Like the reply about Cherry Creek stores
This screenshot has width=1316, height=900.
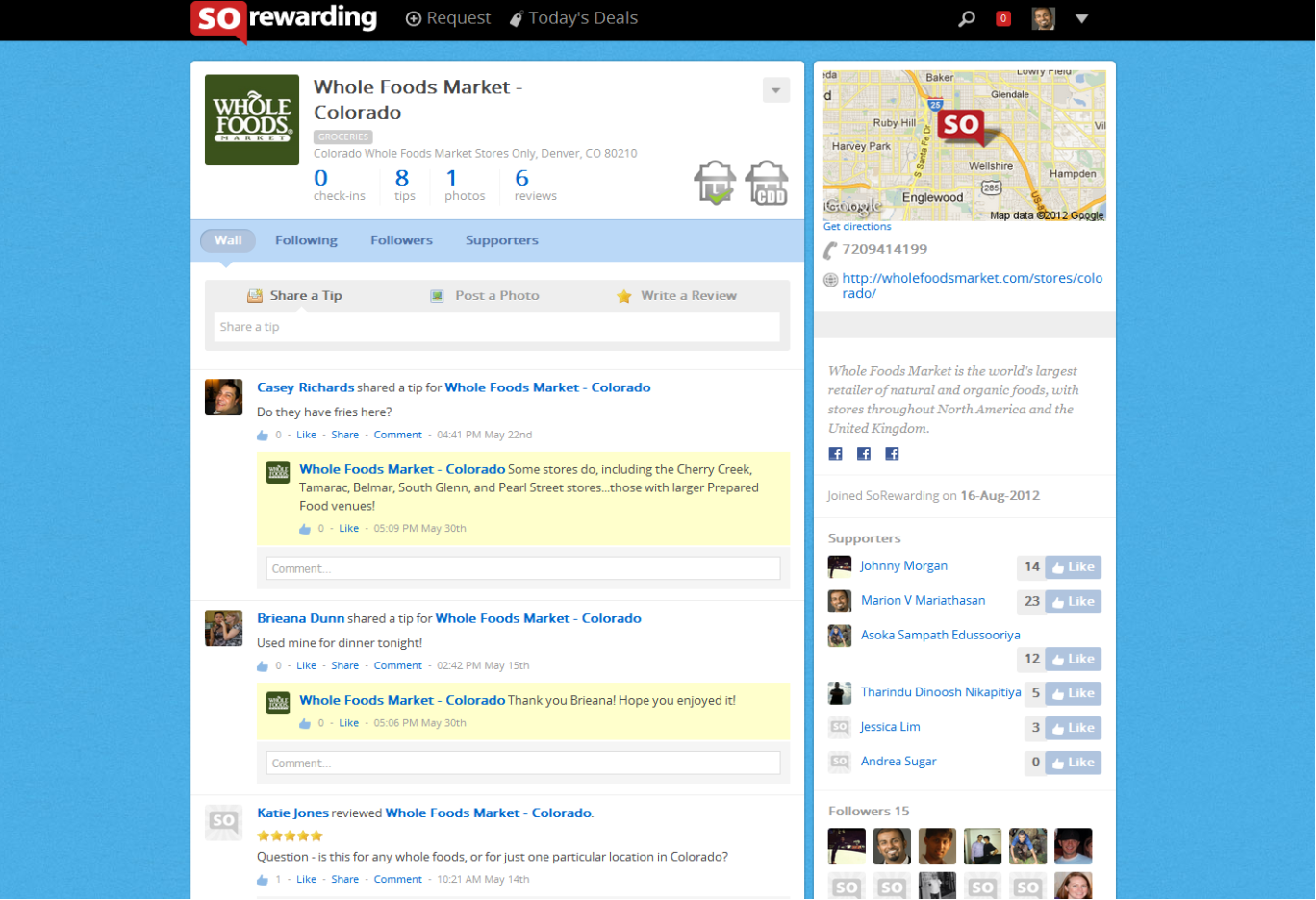pos(348,528)
